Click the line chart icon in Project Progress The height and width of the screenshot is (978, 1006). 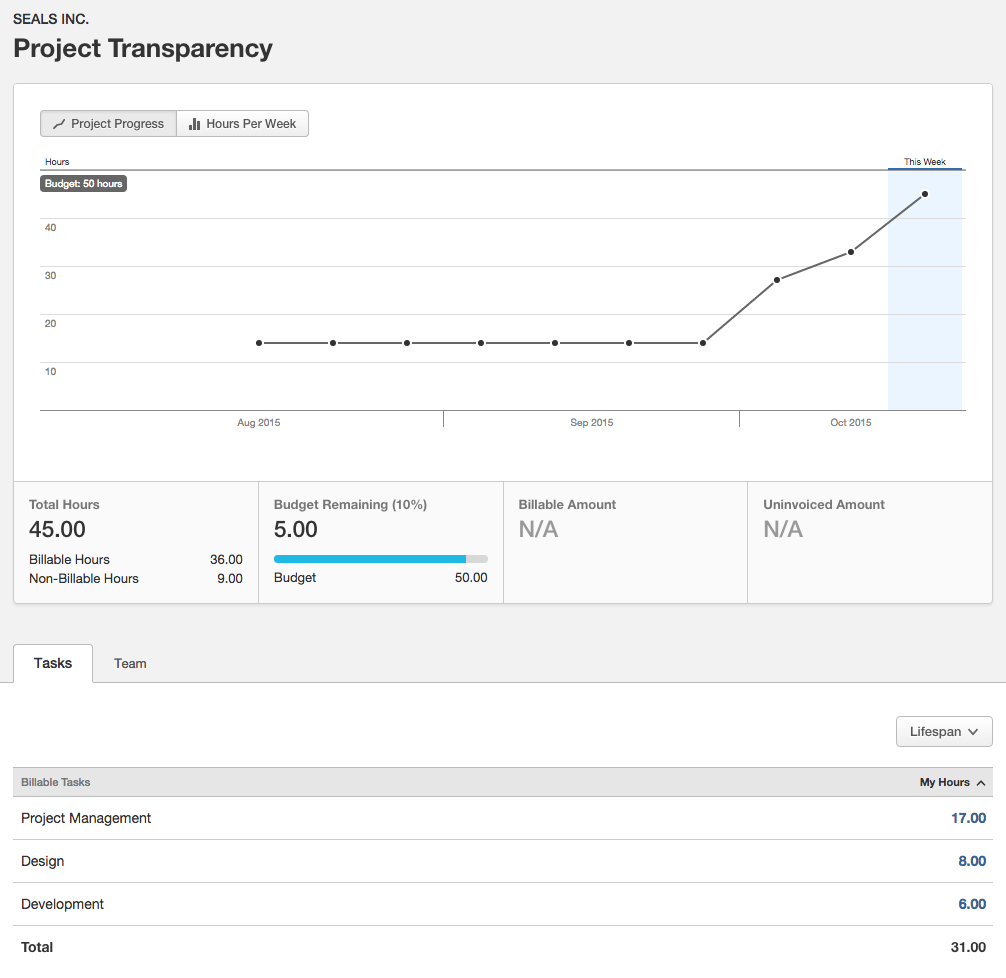coord(59,124)
